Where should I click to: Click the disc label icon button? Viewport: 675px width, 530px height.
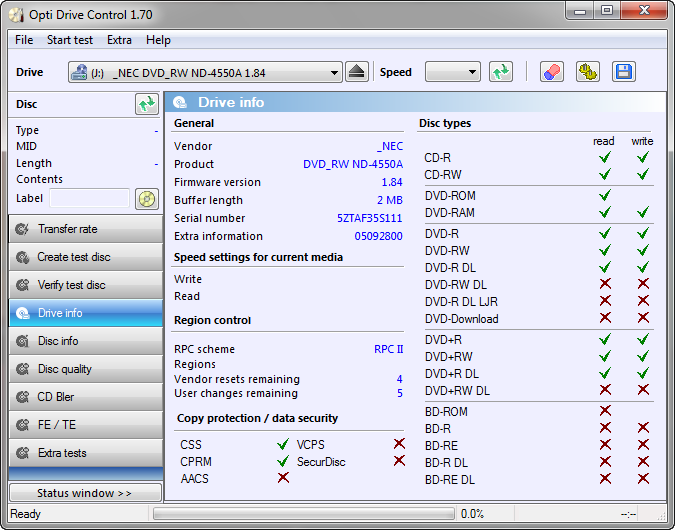coord(147,199)
